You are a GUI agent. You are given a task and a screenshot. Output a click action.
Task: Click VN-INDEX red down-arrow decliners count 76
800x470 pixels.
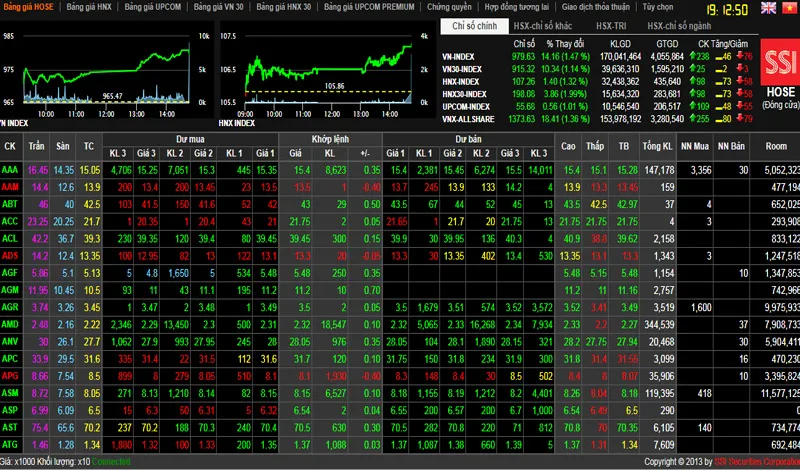coord(745,56)
